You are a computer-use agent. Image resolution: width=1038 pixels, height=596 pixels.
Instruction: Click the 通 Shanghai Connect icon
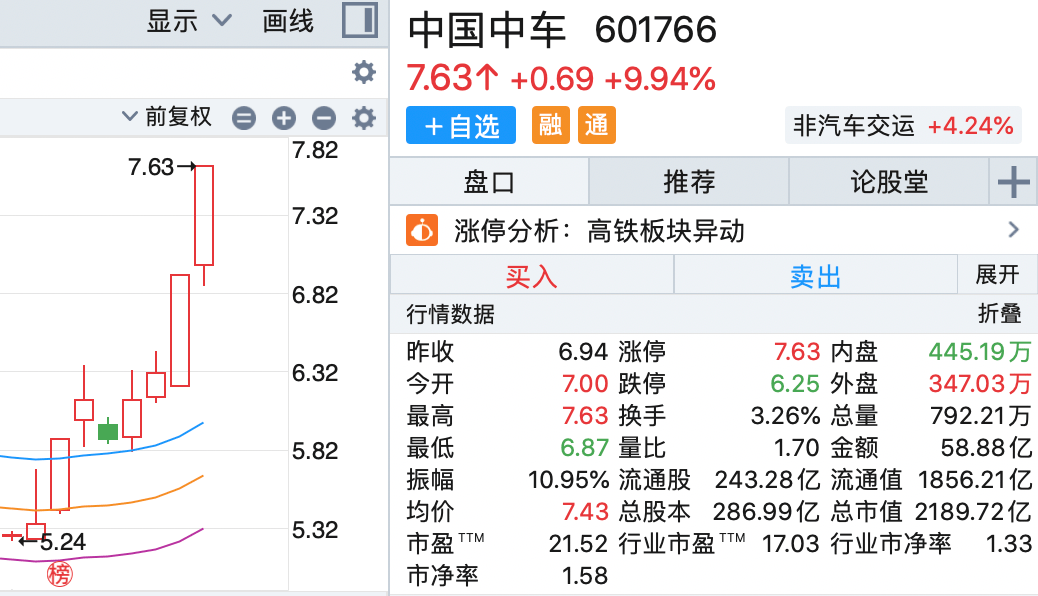click(x=596, y=126)
